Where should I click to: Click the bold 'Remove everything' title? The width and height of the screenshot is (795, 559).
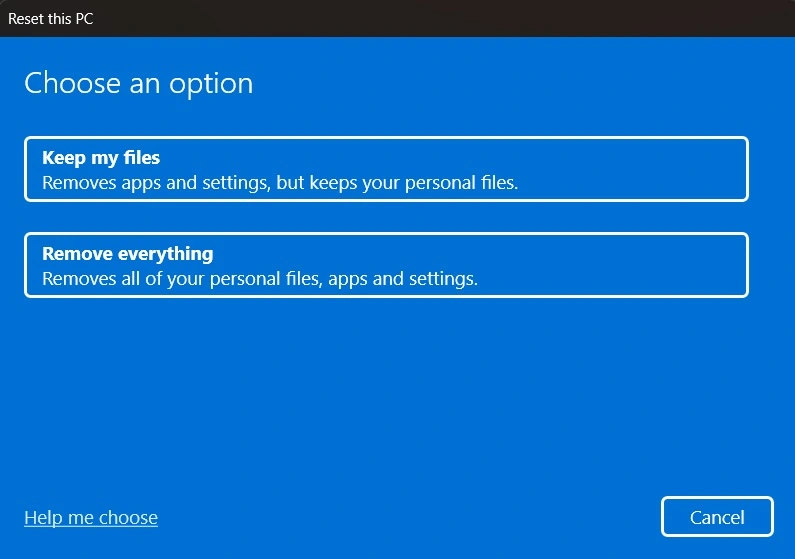coord(127,254)
